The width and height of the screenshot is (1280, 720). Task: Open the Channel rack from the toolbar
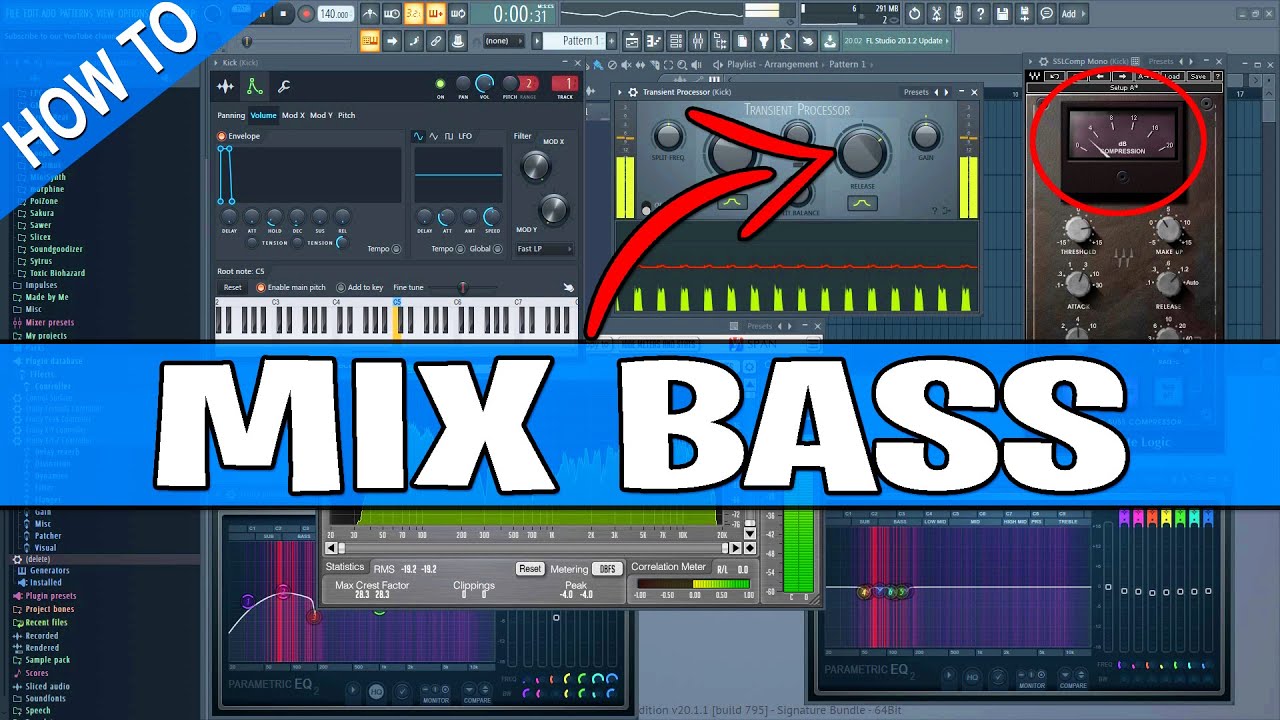676,41
